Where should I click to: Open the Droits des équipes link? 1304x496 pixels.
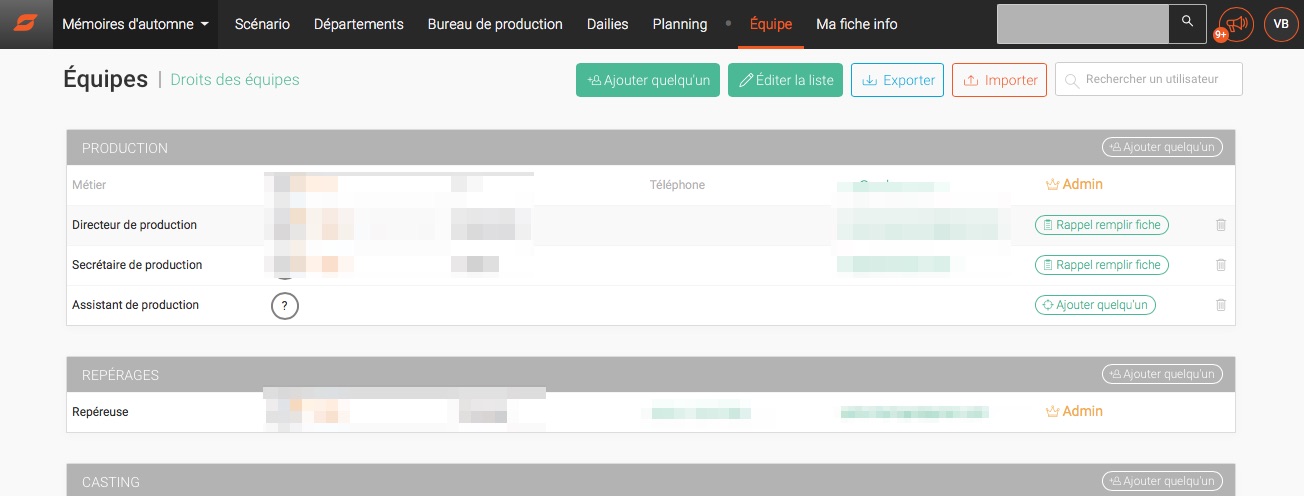pyautogui.click(x=235, y=80)
